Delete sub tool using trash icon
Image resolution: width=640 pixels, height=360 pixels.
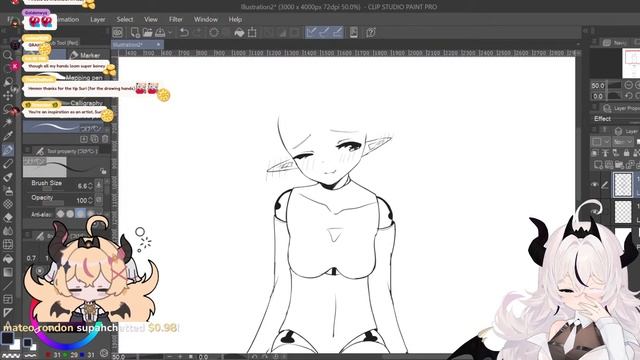coord(105,139)
